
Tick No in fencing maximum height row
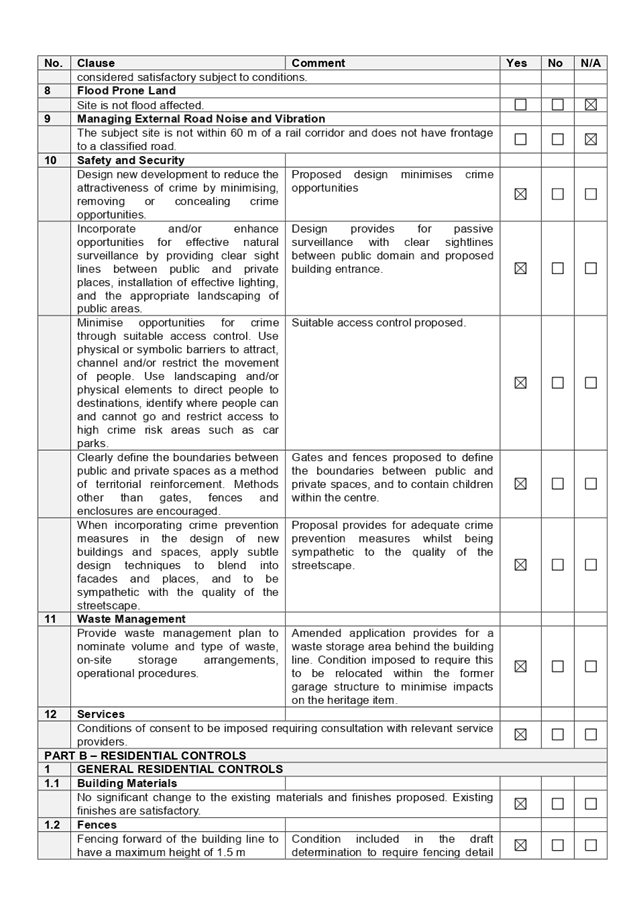(x=557, y=845)
